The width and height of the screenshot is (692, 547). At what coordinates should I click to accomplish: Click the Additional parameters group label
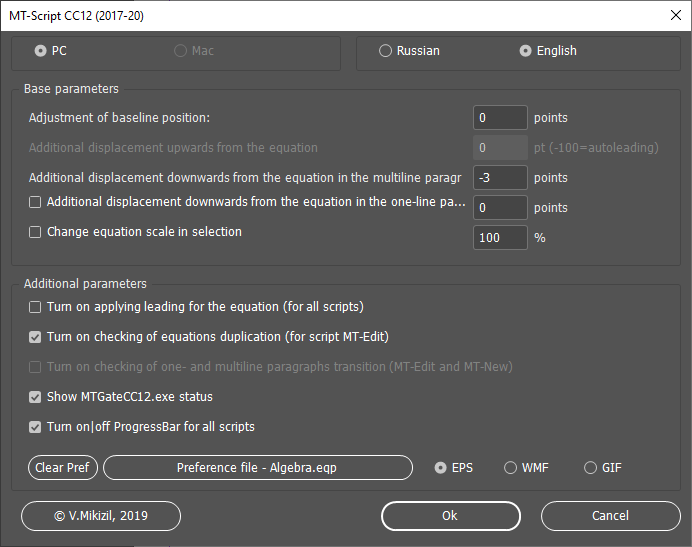pyautogui.click(x=85, y=283)
